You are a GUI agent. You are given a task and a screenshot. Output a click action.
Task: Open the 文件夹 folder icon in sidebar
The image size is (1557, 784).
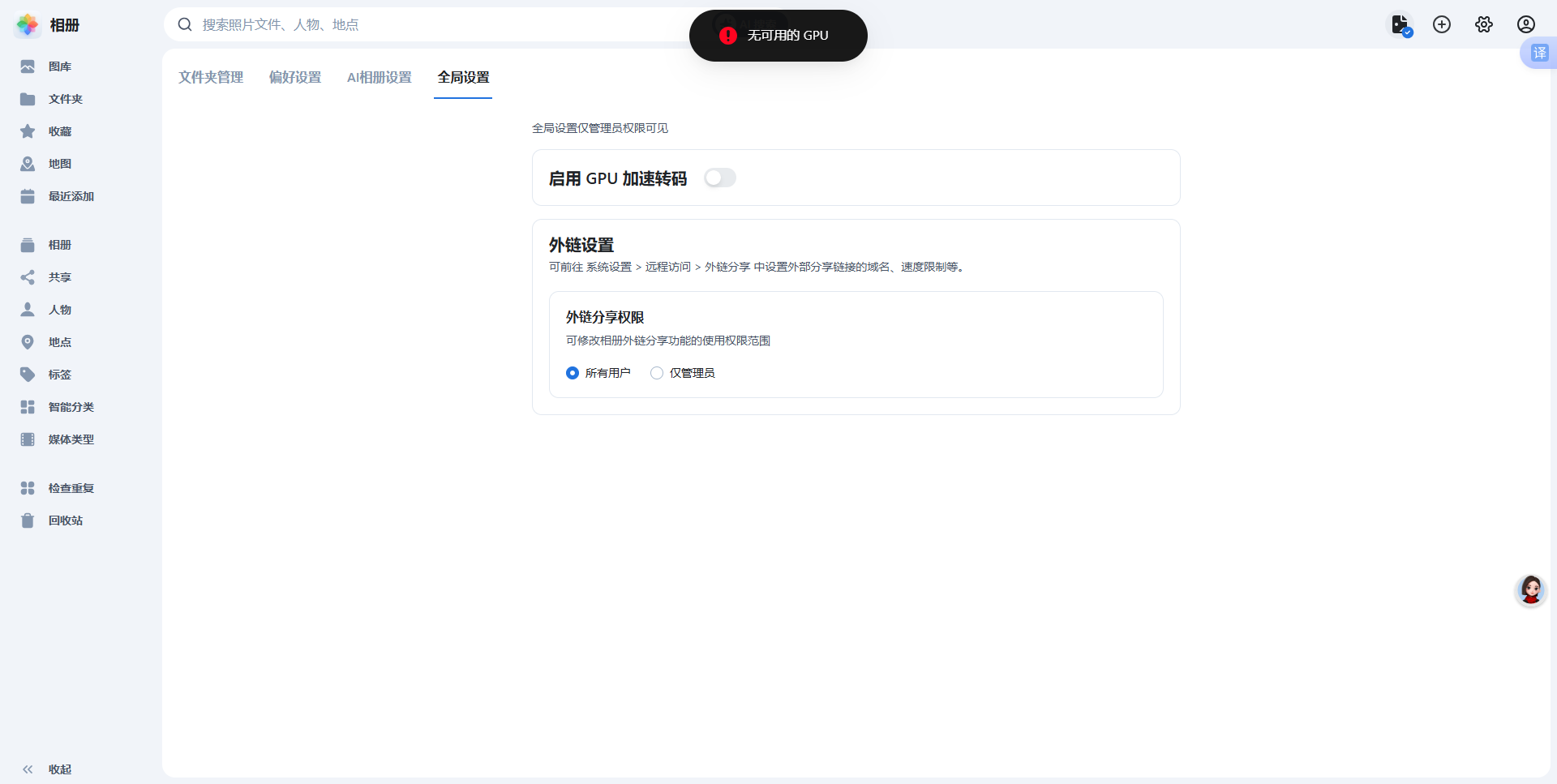28,99
